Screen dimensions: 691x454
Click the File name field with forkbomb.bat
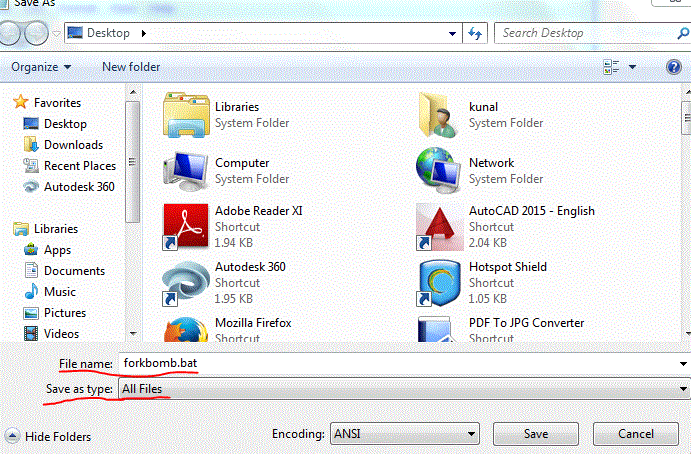pyautogui.click(x=404, y=363)
